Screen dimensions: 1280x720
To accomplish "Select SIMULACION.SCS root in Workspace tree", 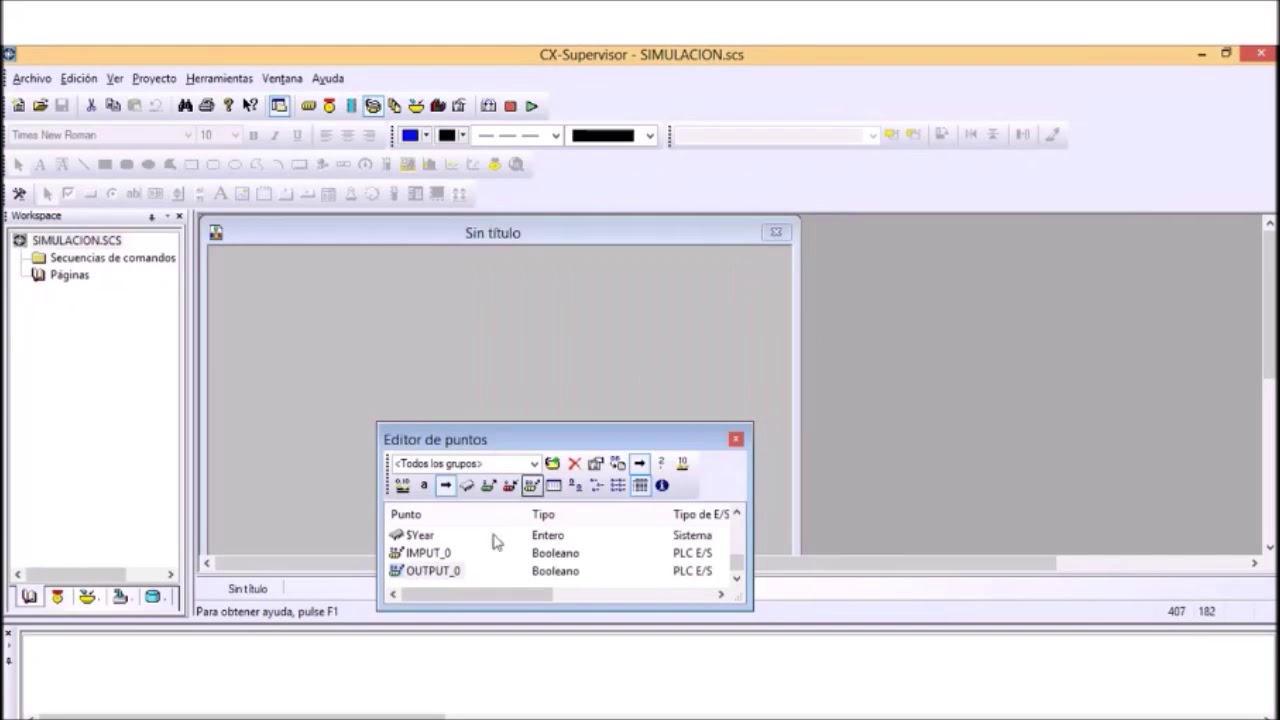I will (76, 241).
